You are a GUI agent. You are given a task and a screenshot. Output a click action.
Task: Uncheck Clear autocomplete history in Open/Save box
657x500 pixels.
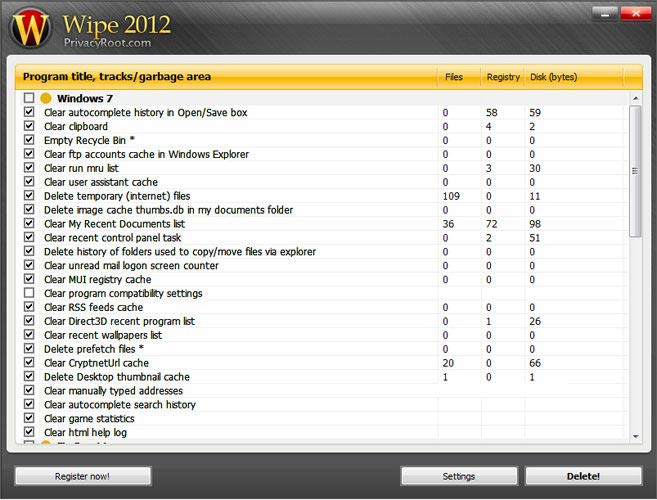click(29, 112)
